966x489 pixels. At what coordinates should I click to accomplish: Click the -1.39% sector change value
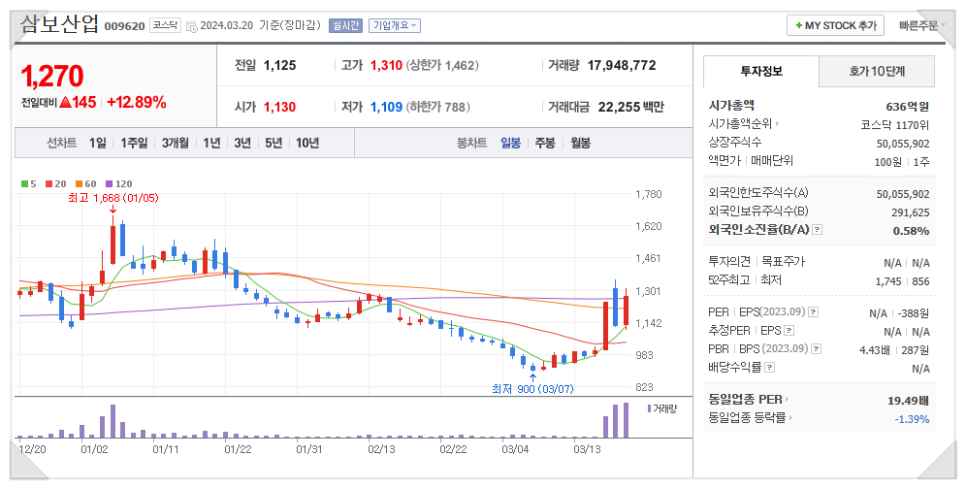(x=912, y=419)
